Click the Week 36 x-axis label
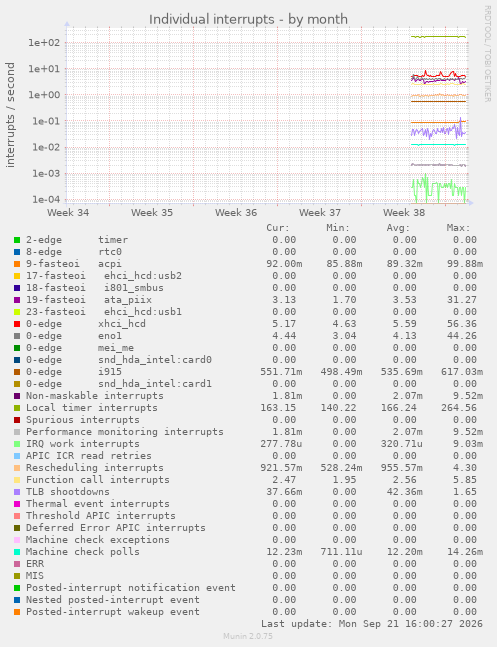 pos(236,213)
